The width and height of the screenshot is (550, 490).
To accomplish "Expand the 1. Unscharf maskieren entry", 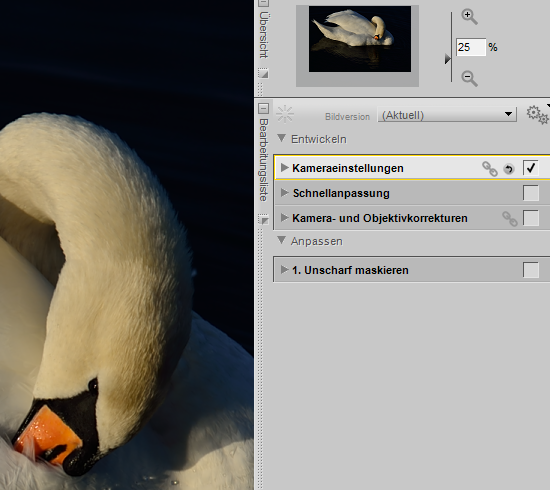I will click(284, 270).
